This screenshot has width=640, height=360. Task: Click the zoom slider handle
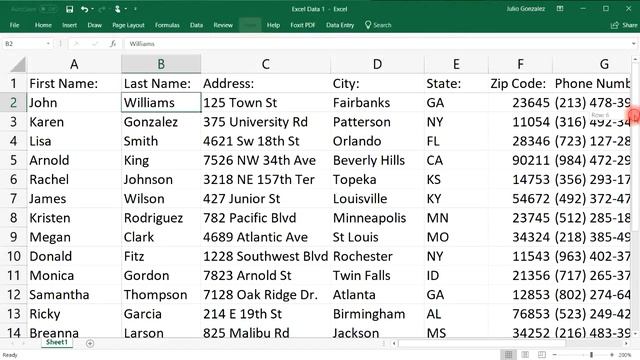click(591, 355)
